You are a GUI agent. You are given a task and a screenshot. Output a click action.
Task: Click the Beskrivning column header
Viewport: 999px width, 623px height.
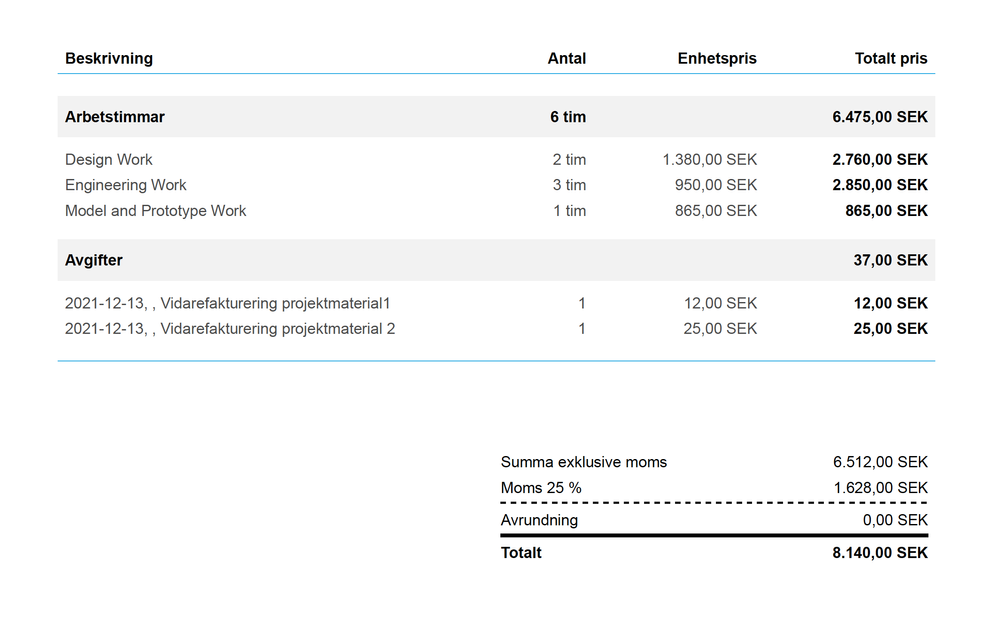pos(109,59)
